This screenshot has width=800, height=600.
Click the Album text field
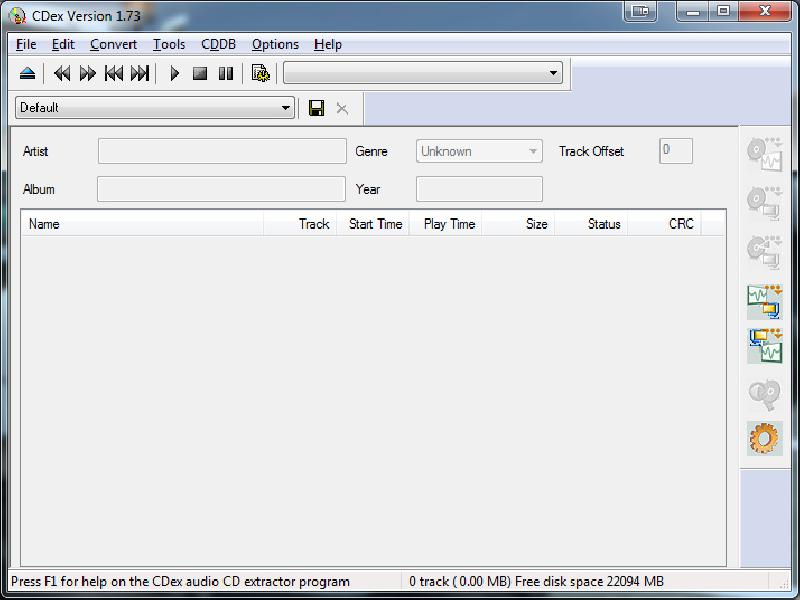tap(221, 189)
